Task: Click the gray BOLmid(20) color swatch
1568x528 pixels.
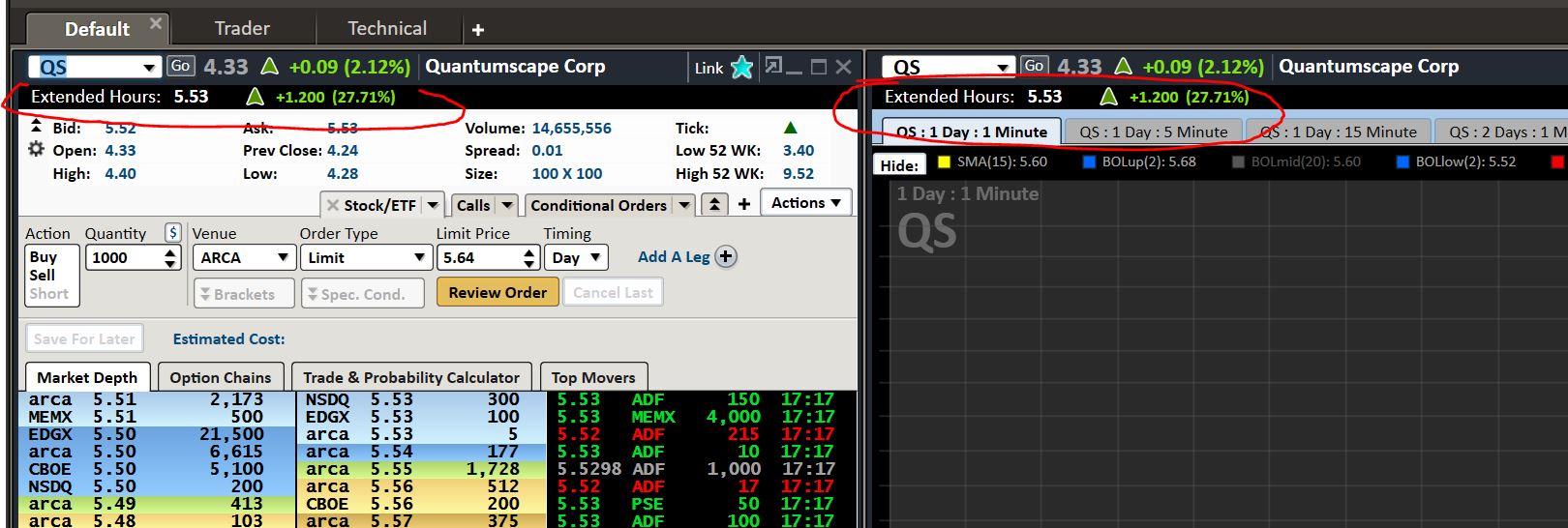Action: click(1238, 161)
